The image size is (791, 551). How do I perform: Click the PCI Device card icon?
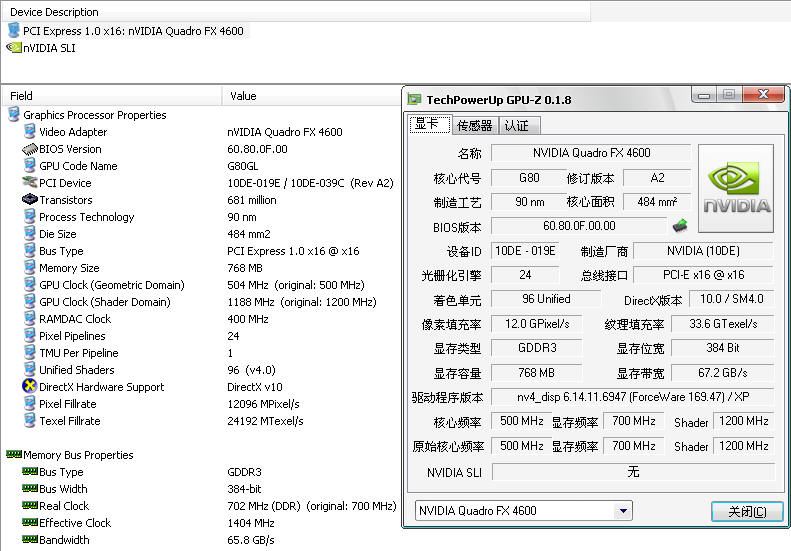click(x=30, y=182)
